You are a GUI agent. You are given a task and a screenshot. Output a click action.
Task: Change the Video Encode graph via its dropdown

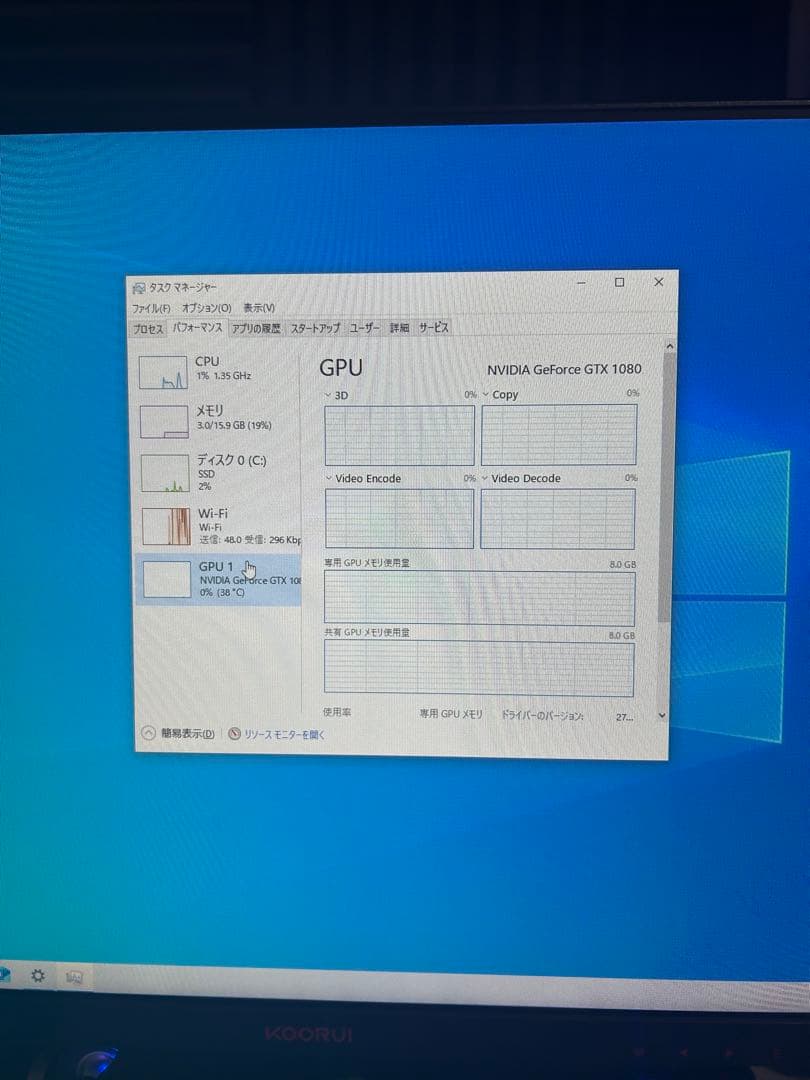point(328,479)
